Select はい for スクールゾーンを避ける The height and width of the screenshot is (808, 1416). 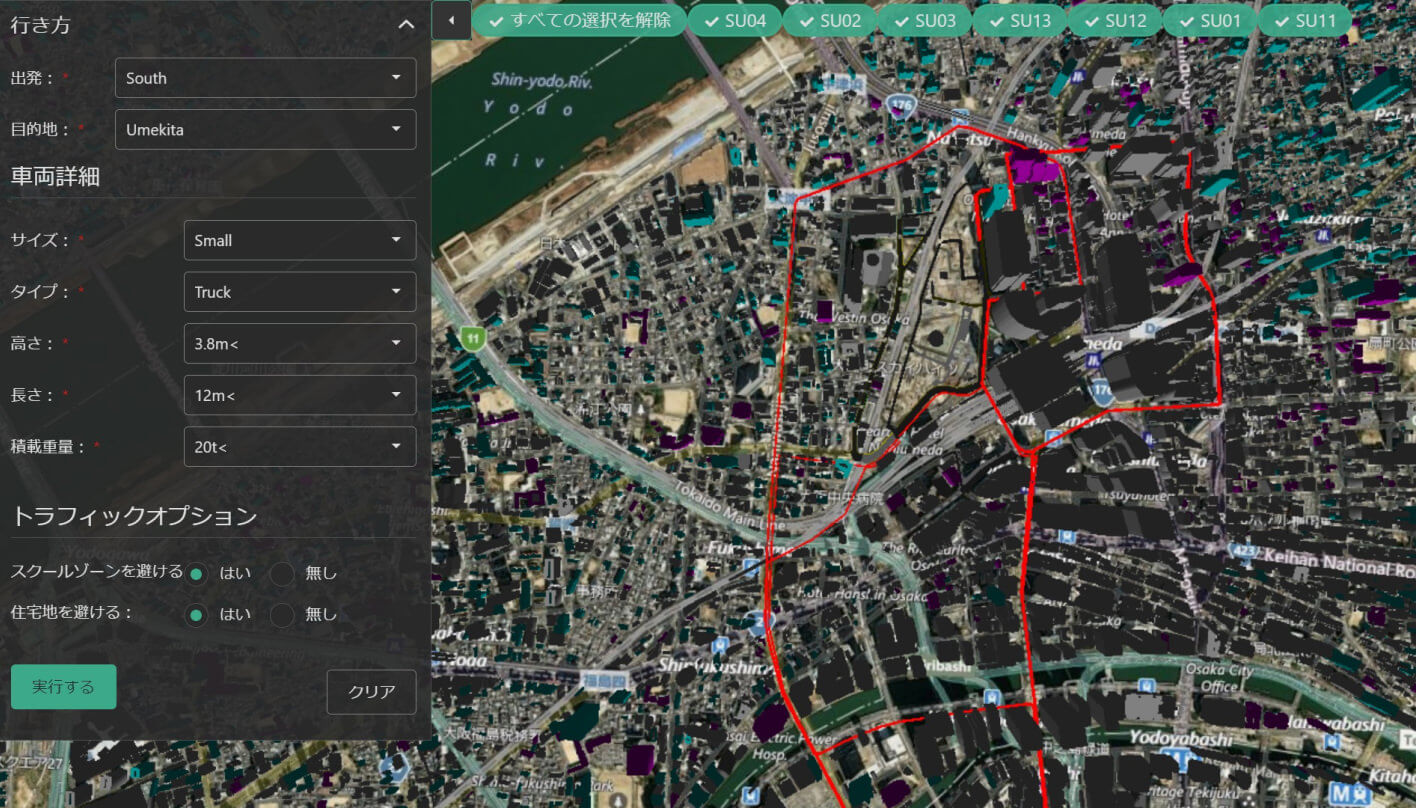[197, 574]
